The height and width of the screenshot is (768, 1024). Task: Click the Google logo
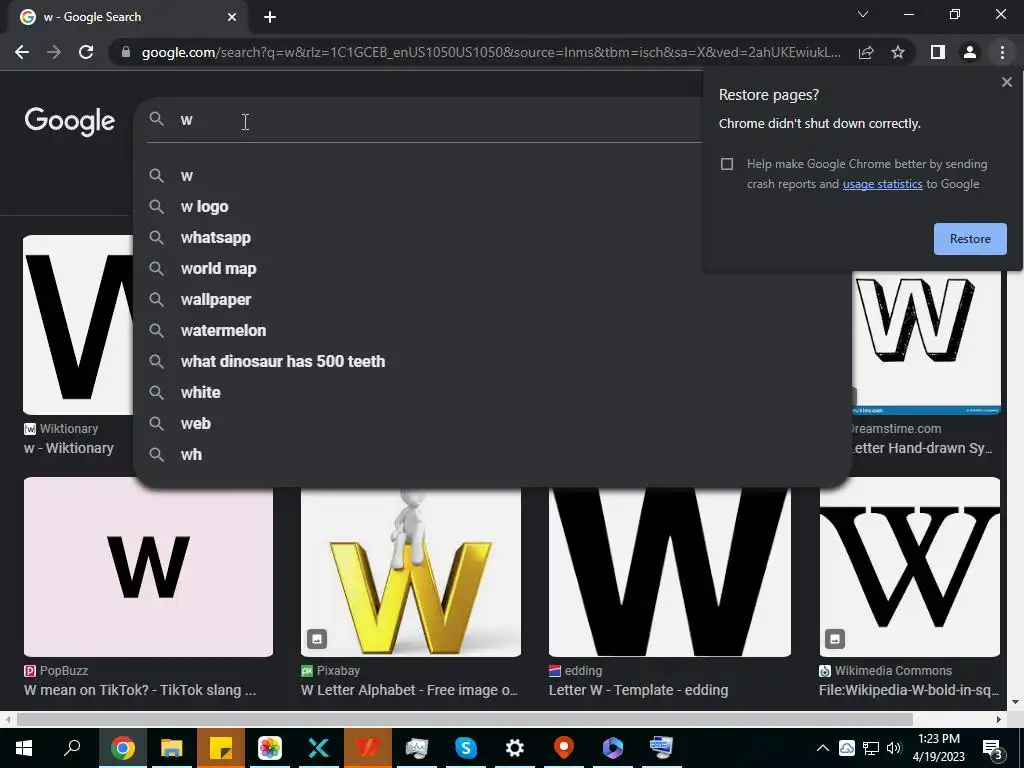[x=70, y=121]
